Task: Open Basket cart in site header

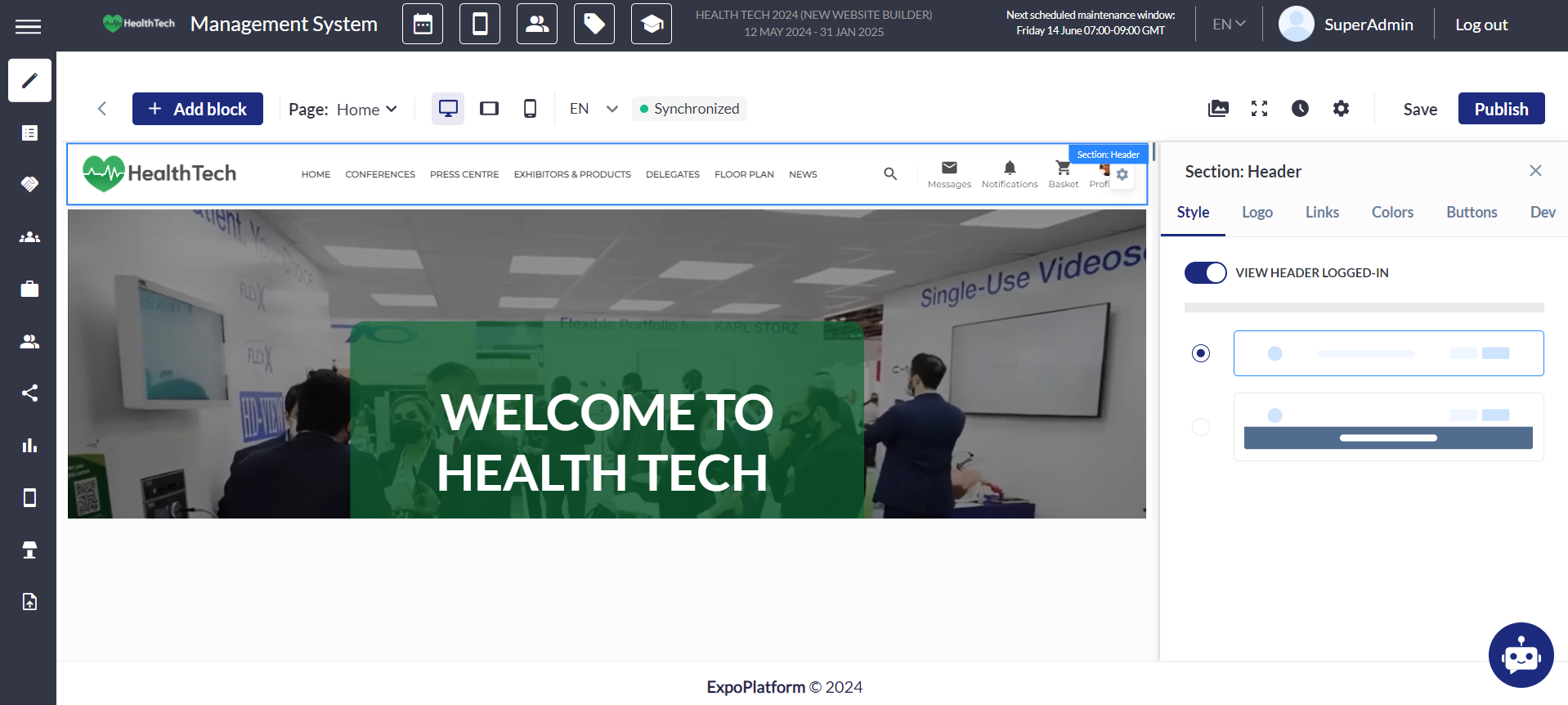Action: [1063, 174]
